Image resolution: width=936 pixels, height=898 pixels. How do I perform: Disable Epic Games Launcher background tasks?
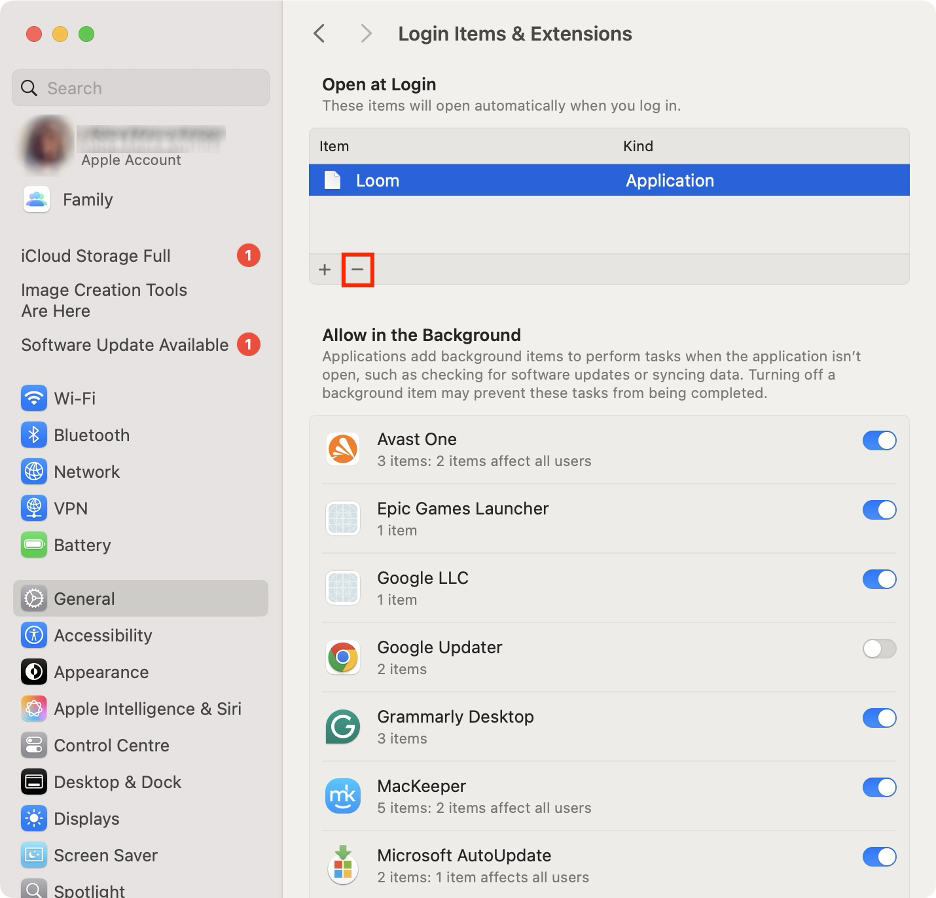879,510
